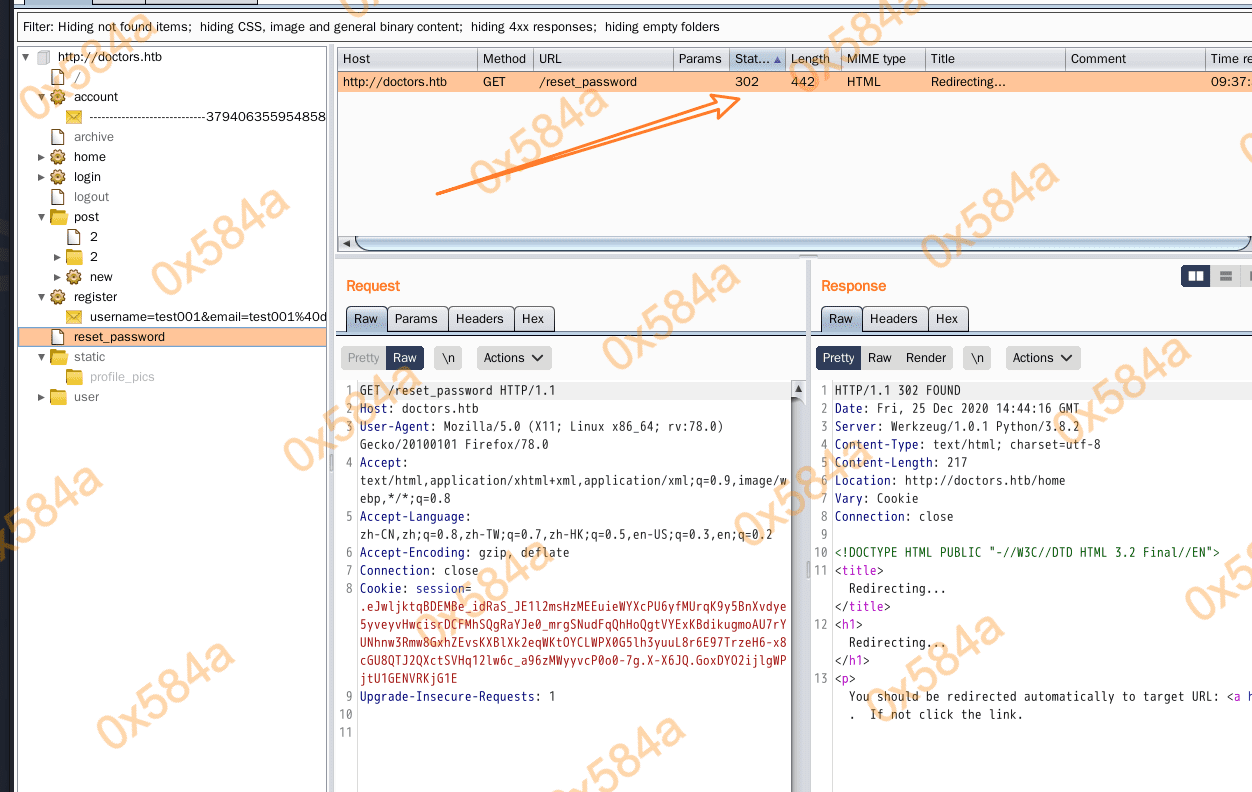Click the folder icon next to static
Viewport: 1252px width, 792px height.
tap(58, 357)
